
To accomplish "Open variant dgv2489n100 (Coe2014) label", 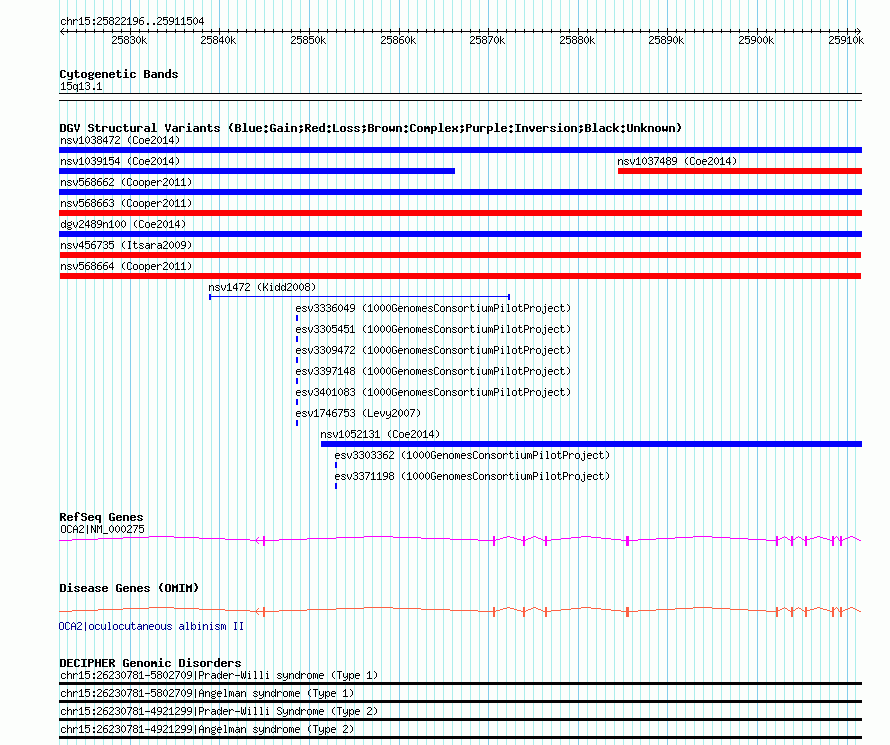I will [x=123, y=224].
